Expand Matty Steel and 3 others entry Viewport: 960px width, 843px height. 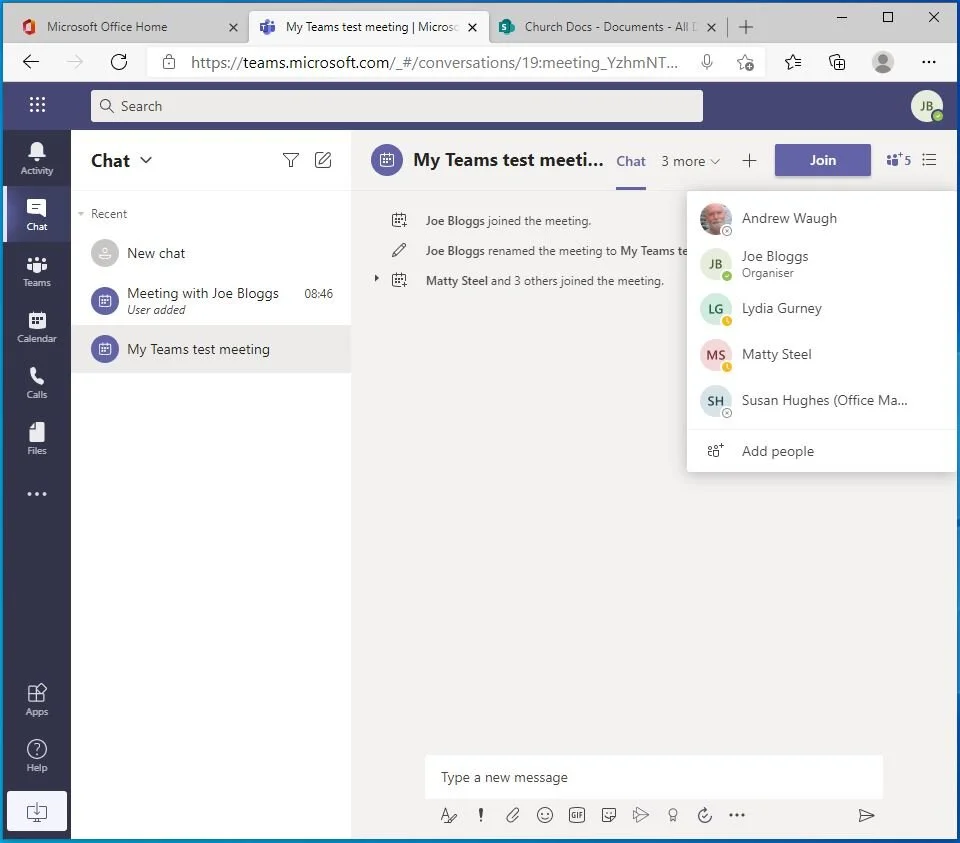[x=377, y=279]
